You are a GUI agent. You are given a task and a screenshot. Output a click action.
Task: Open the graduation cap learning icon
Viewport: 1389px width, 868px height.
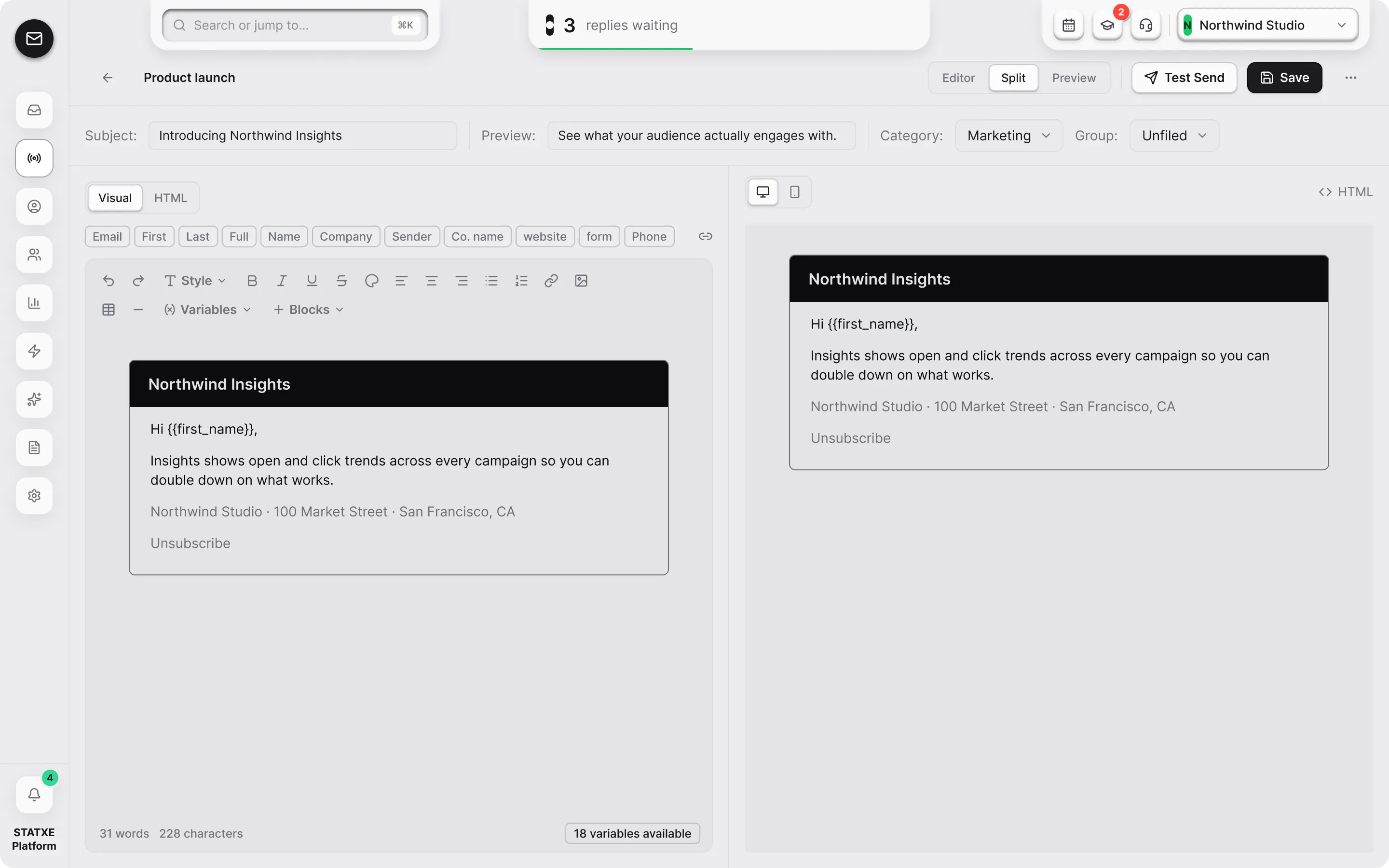coord(1106,25)
